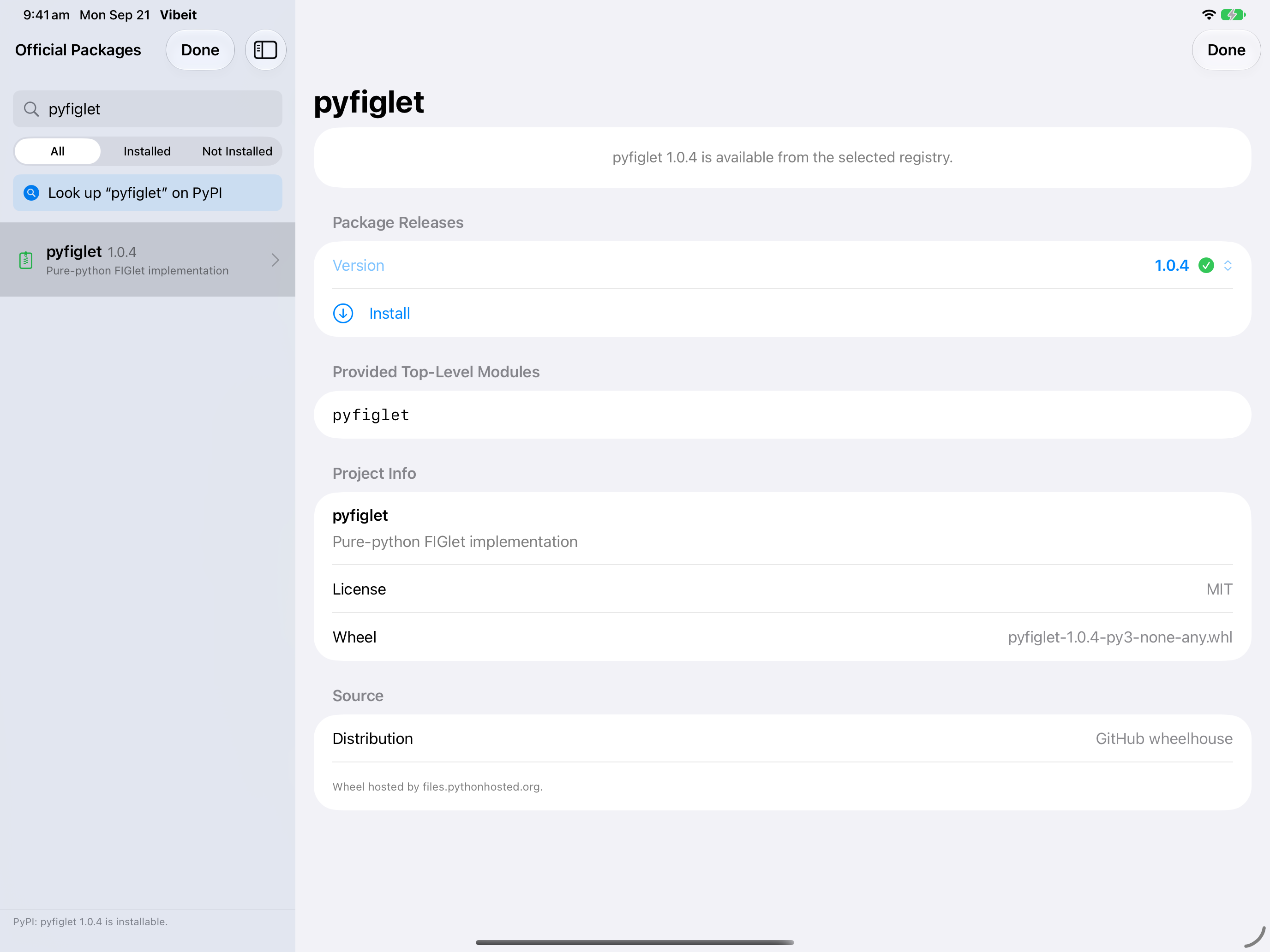Click the green version checkmark icon
This screenshot has width=1270, height=952.
1206,265
